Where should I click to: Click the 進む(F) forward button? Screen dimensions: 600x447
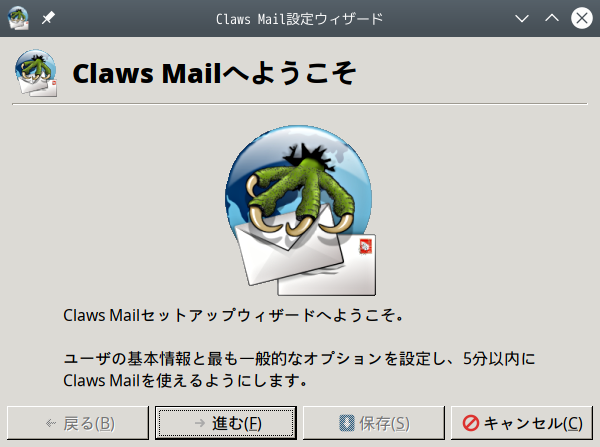226,423
